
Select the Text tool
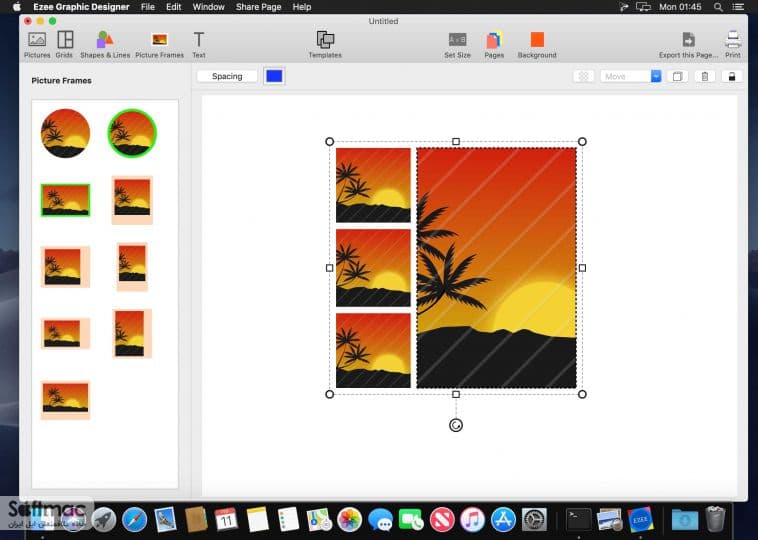click(199, 45)
